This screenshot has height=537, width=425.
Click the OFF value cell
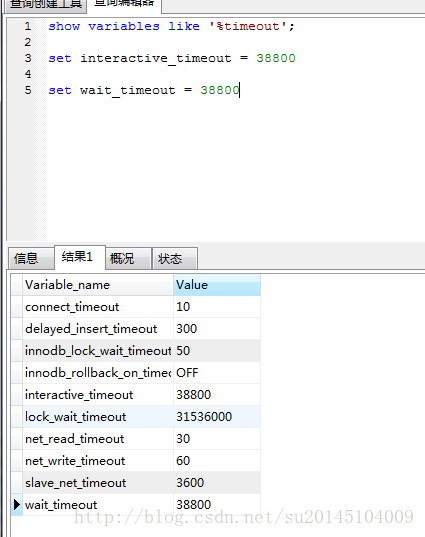point(217,373)
